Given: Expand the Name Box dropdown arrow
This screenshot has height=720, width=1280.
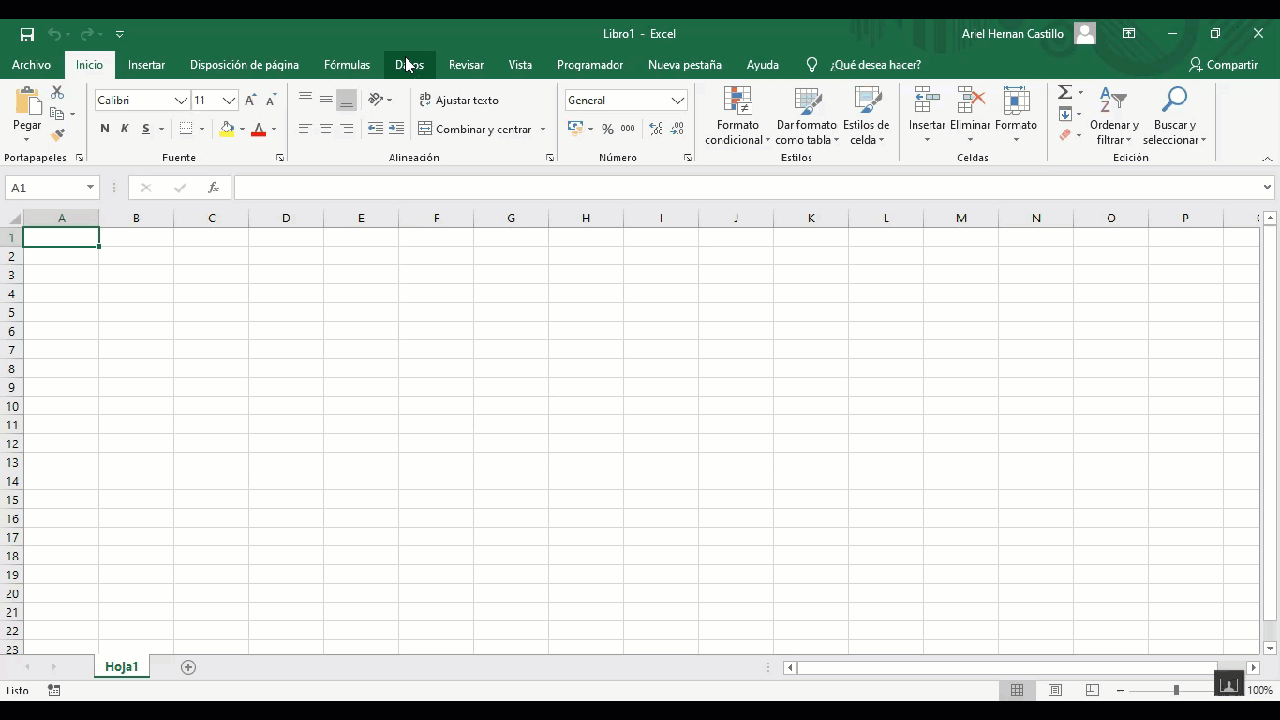Looking at the screenshot, I should (x=90, y=188).
